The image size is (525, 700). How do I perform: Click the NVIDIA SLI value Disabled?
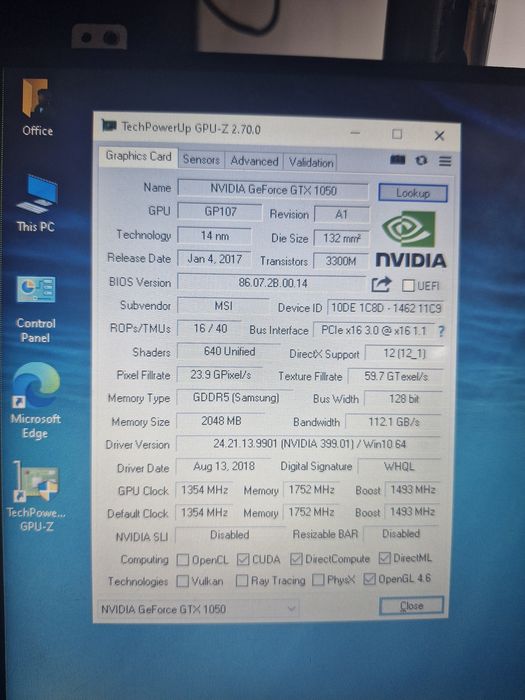229,534
